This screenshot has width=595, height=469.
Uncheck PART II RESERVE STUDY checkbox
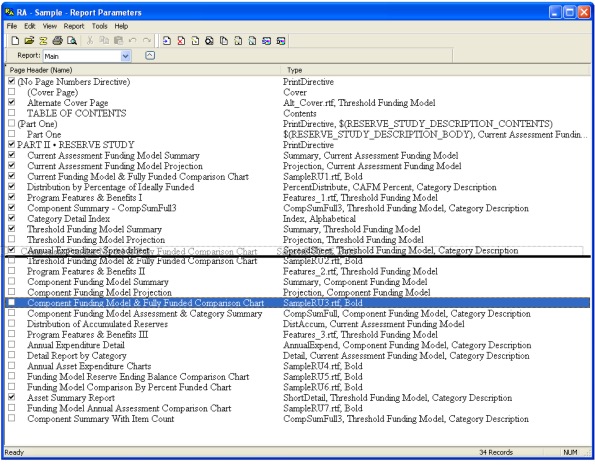pyautogui.click(x=11, y=144)
